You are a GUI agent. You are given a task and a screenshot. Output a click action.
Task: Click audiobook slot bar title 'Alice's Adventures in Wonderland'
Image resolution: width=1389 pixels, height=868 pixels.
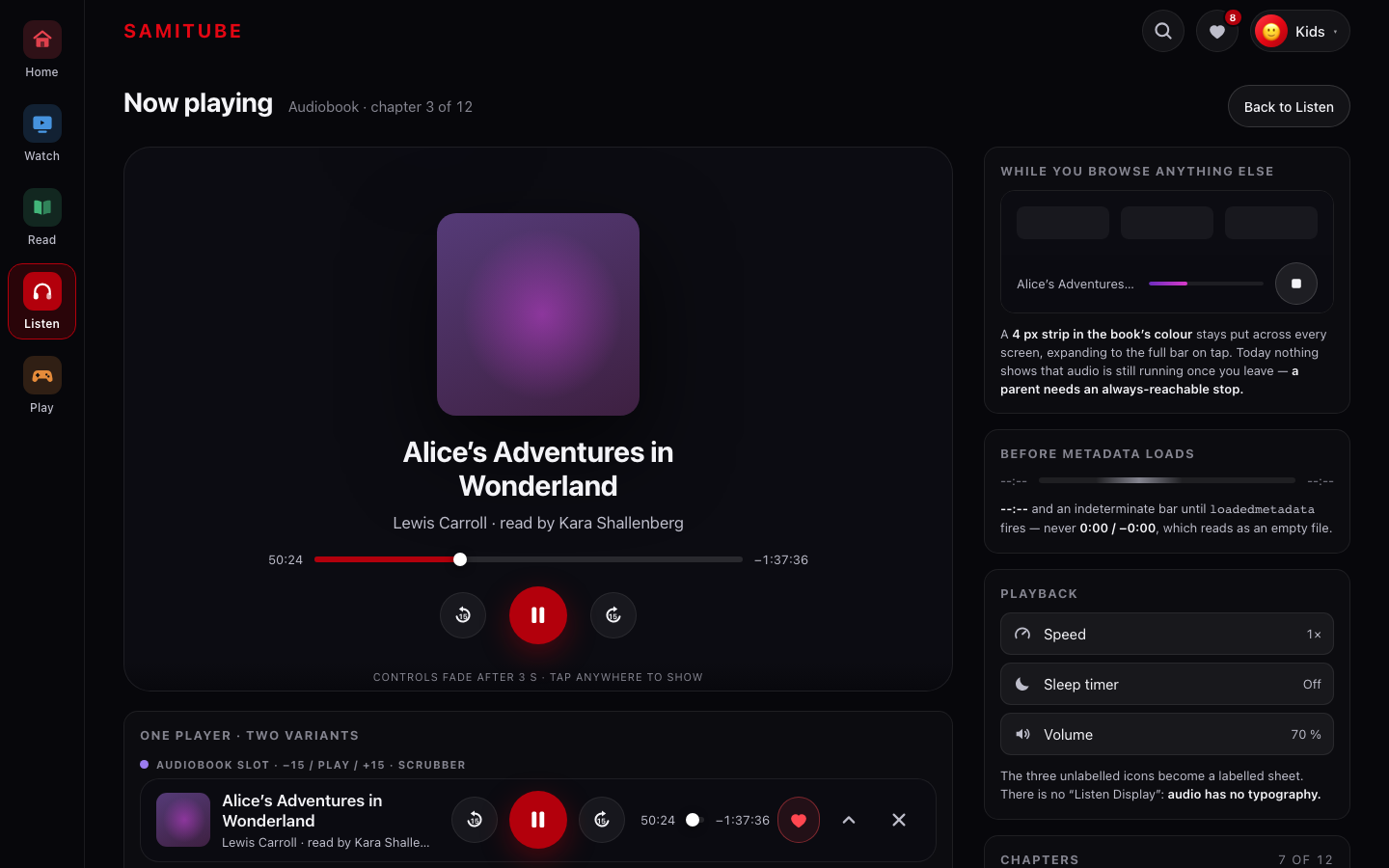pyautogui.click(x=302, y=810)
